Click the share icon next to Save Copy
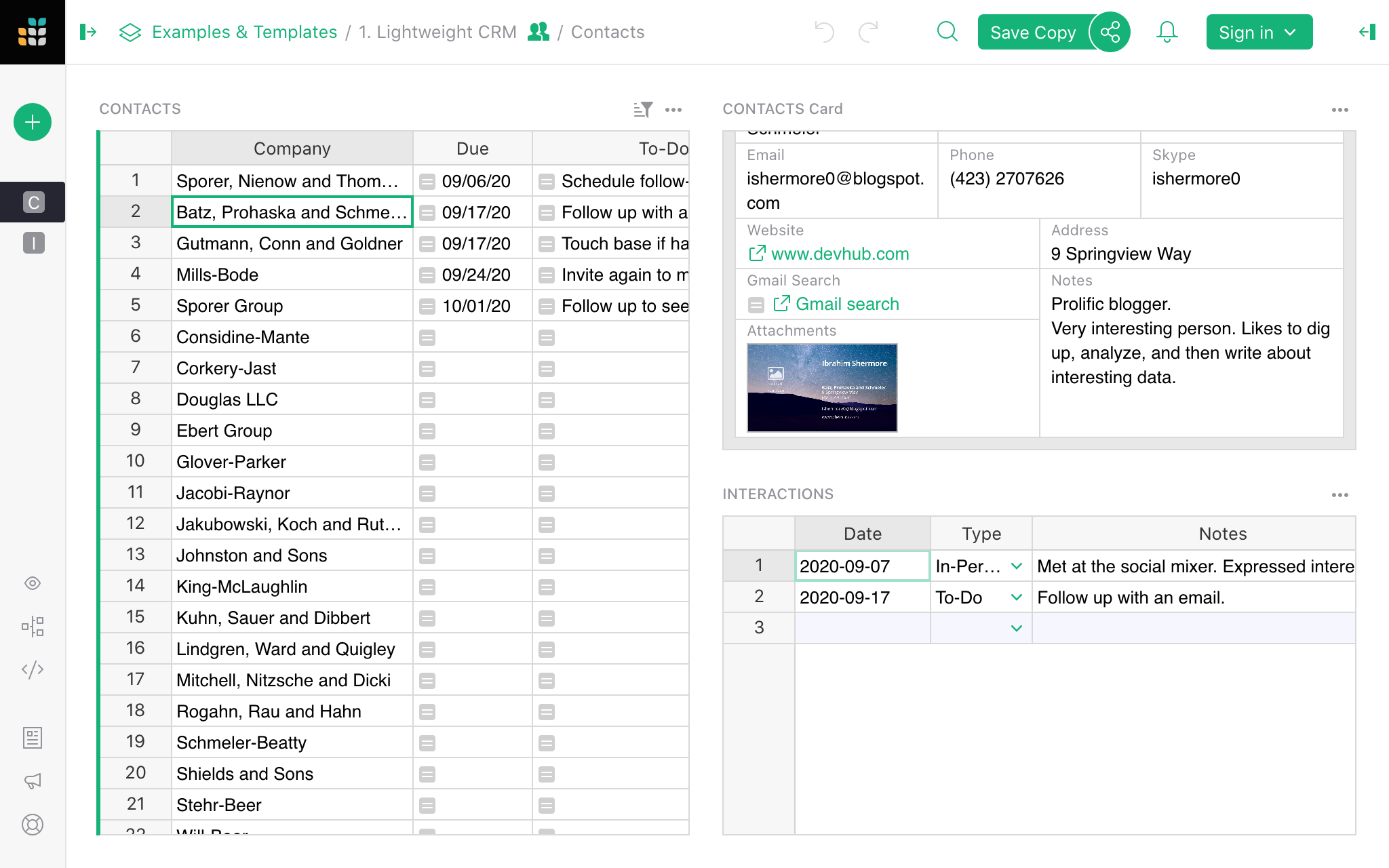This screenshot has height=868, width=1389. [x=1109, y=32]
